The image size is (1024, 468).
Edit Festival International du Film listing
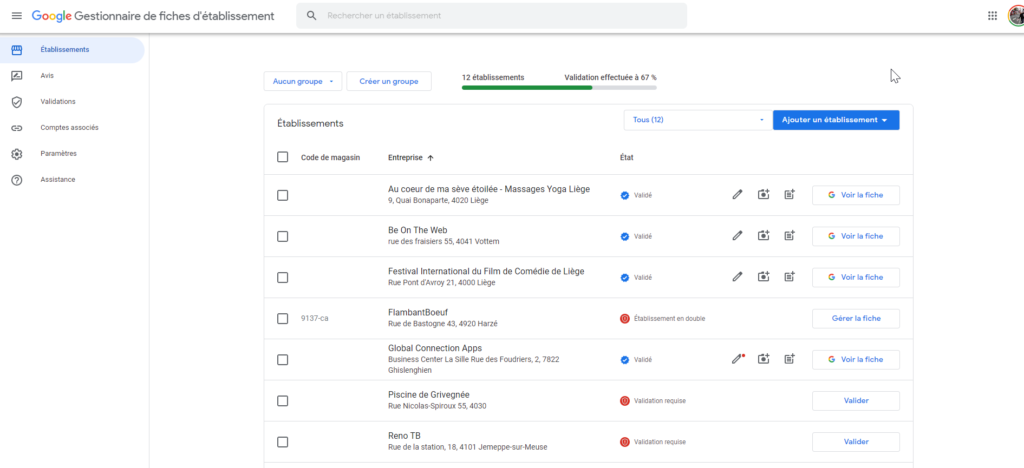[737, 277]
